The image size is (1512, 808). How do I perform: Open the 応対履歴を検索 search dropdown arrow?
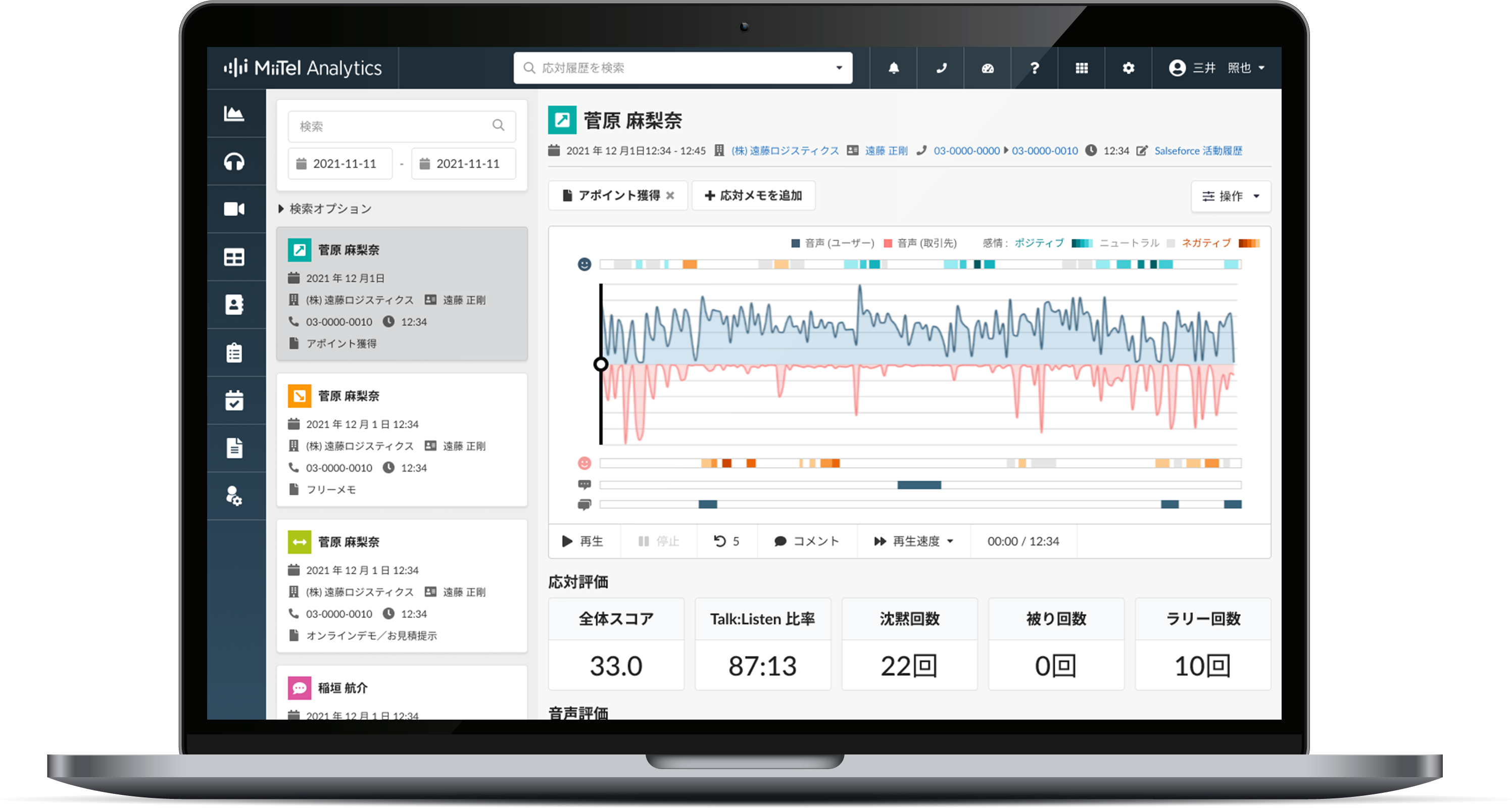click(839, 68)
